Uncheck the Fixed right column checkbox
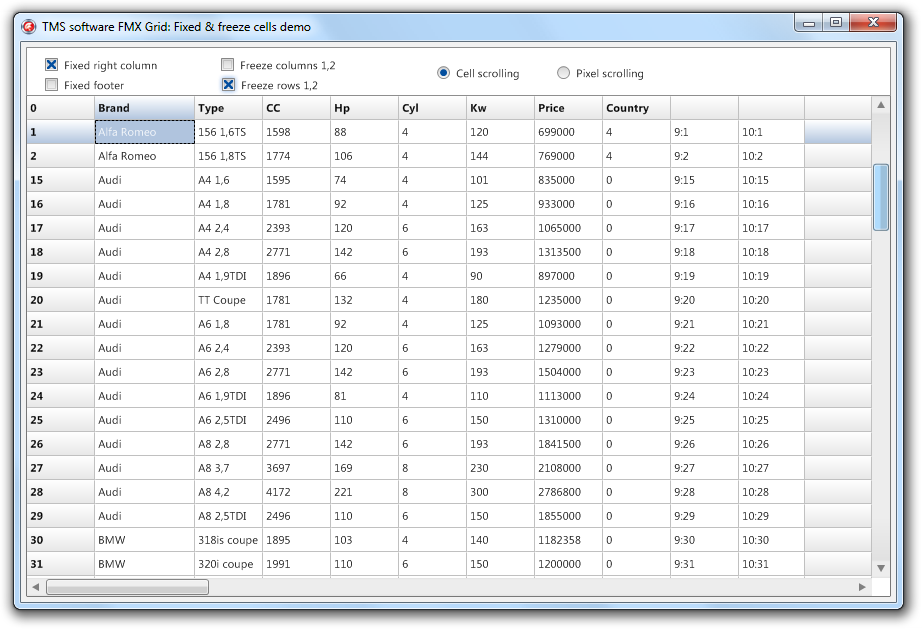Image resolution: width=922 pixels, height=629 pixels. pos(51,65)
